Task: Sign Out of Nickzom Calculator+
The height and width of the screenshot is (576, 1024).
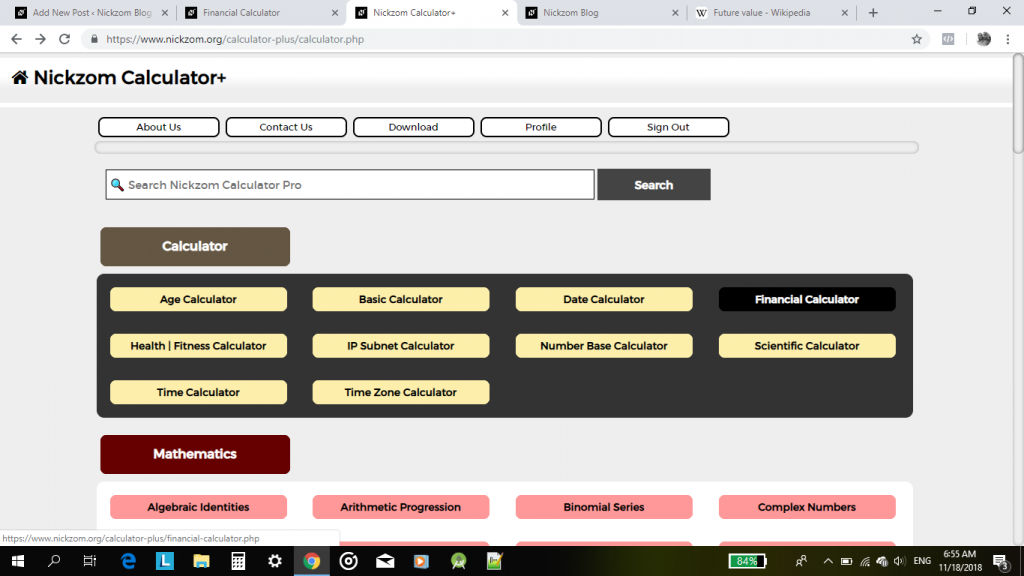Action: coord(668,127)
